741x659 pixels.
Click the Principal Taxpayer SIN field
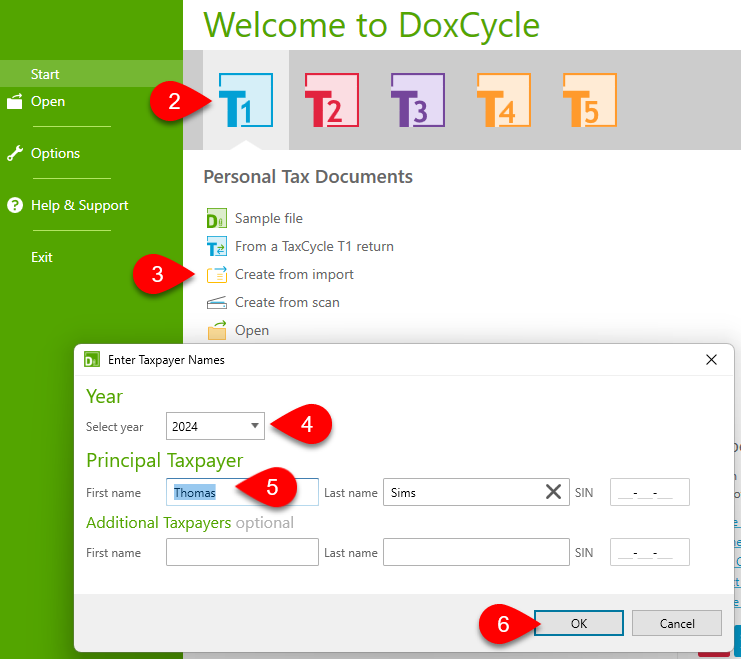pyautogui.click(x=649, y=492)
